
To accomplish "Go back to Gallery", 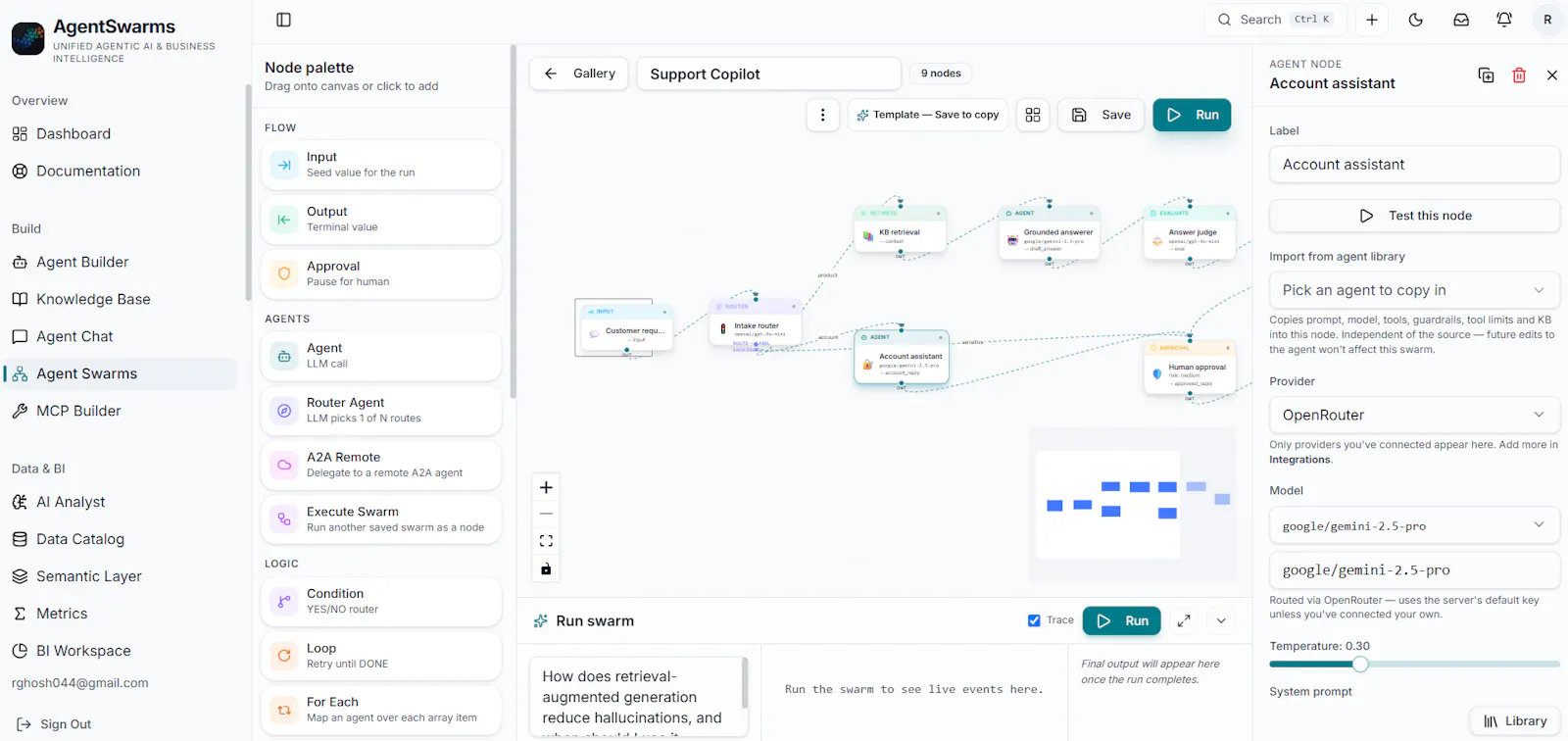I will click(x=579, y=74).
